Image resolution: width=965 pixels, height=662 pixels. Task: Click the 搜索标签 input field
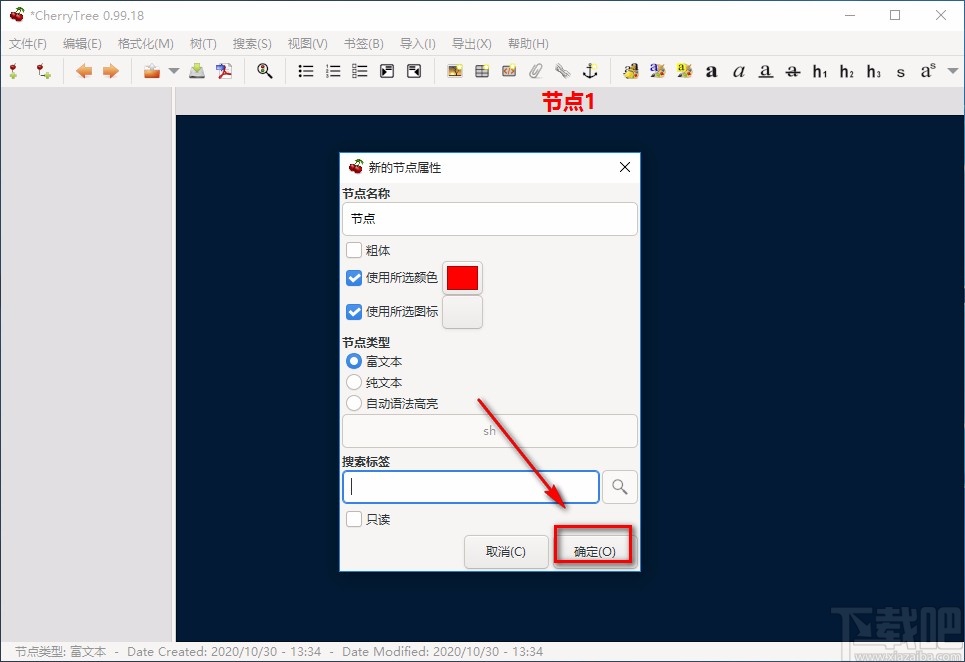(x=471, y=487)
